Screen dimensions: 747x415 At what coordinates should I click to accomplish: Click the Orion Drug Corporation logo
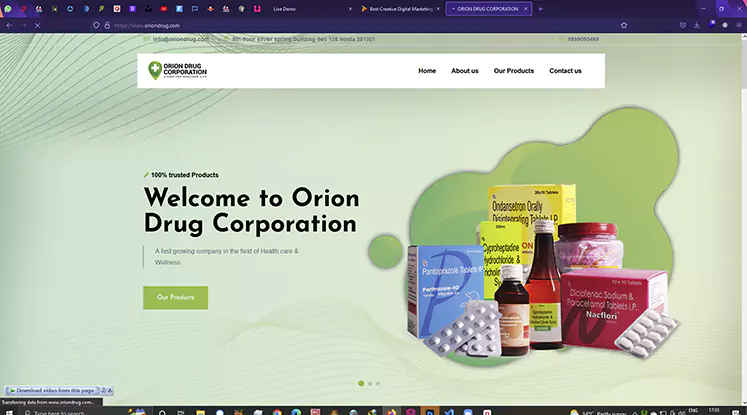point(178,71)
